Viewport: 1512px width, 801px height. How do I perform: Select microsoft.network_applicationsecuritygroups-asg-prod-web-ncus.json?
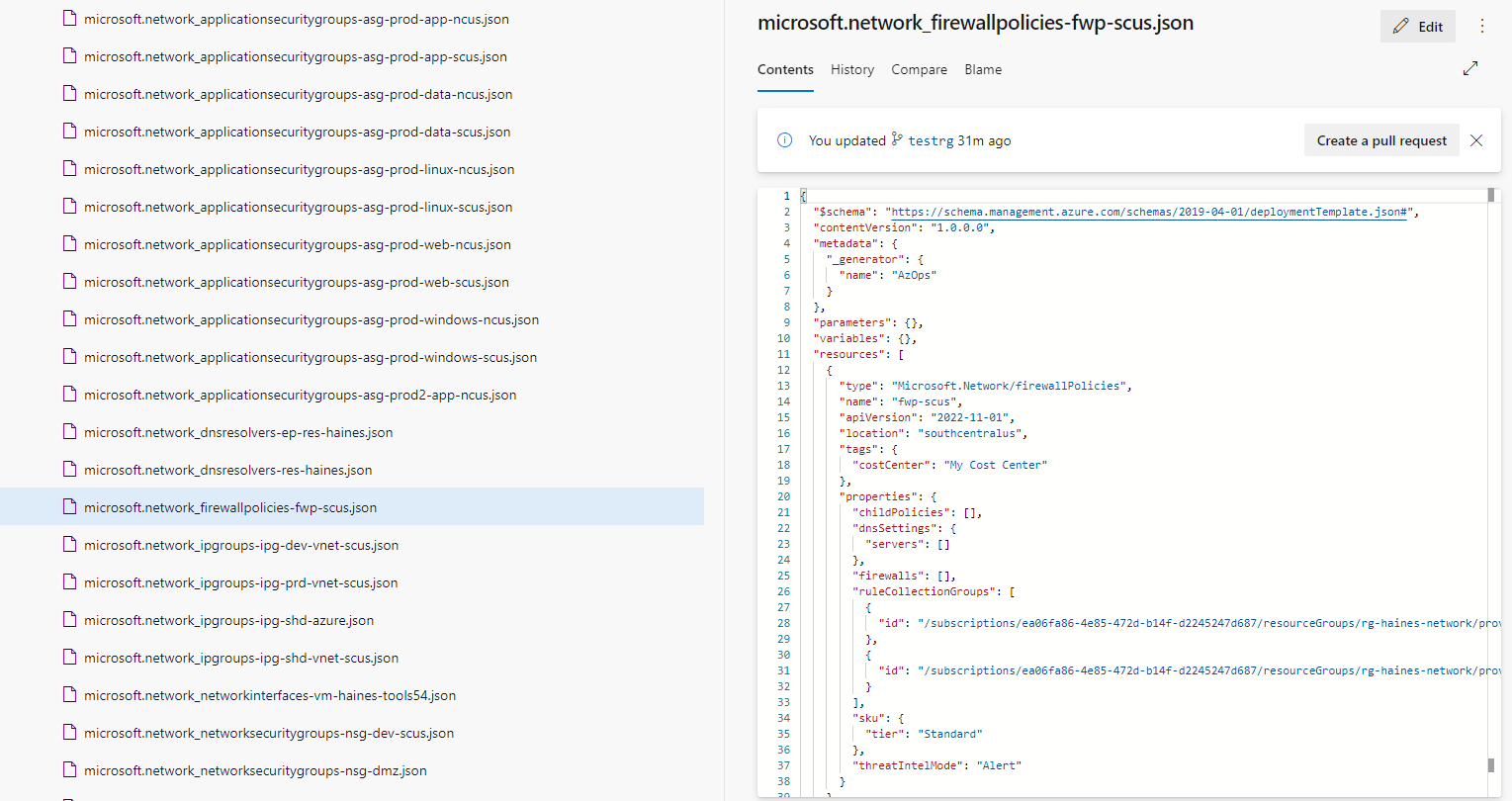tap(298, 243)
